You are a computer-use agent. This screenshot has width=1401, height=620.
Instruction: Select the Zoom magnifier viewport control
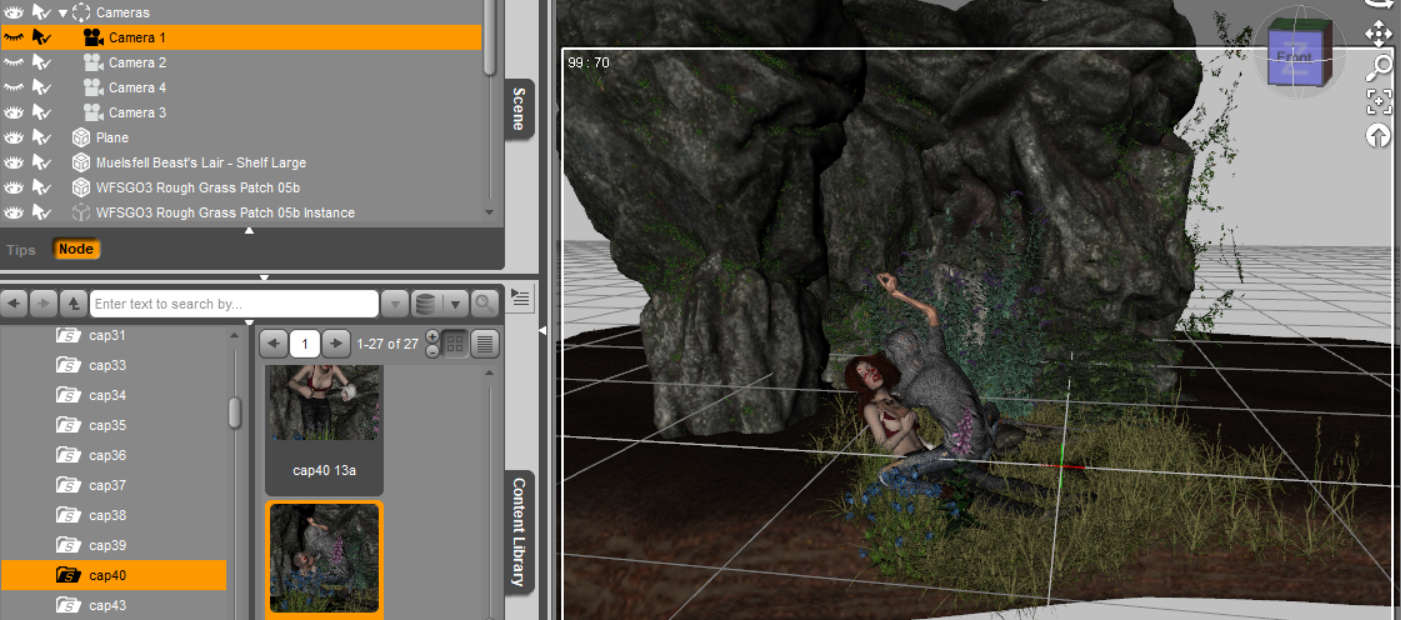[x=1379, y=68]
